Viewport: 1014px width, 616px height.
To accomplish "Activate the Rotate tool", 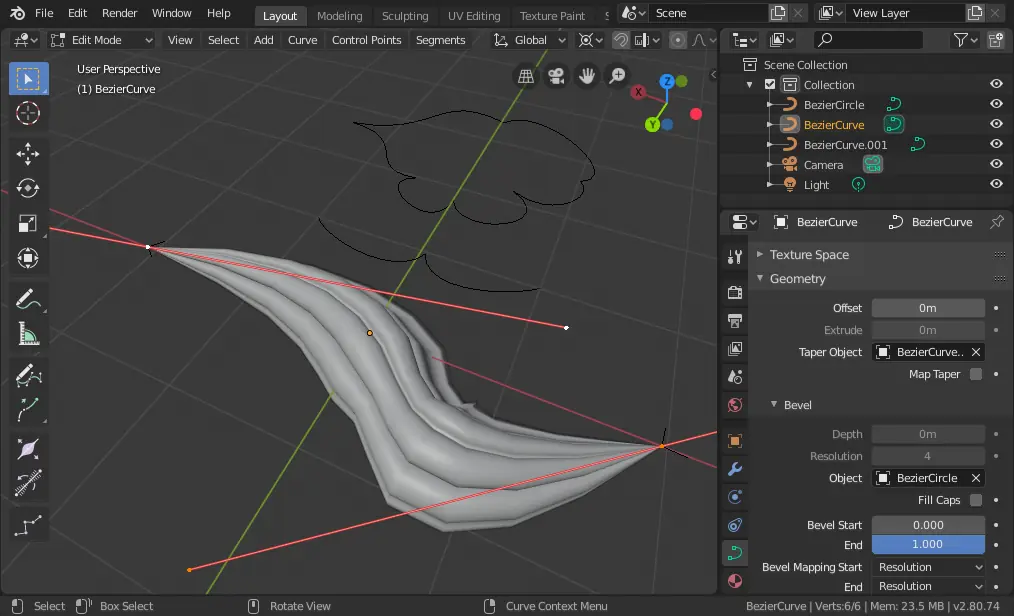I will coord(28,188).
